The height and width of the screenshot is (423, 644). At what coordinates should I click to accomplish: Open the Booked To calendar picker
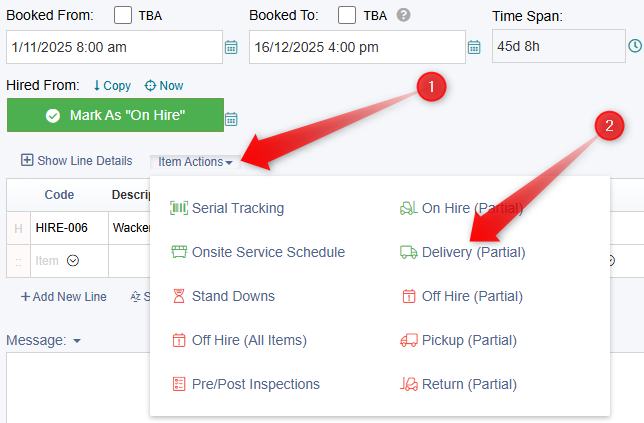pos(475,47)
